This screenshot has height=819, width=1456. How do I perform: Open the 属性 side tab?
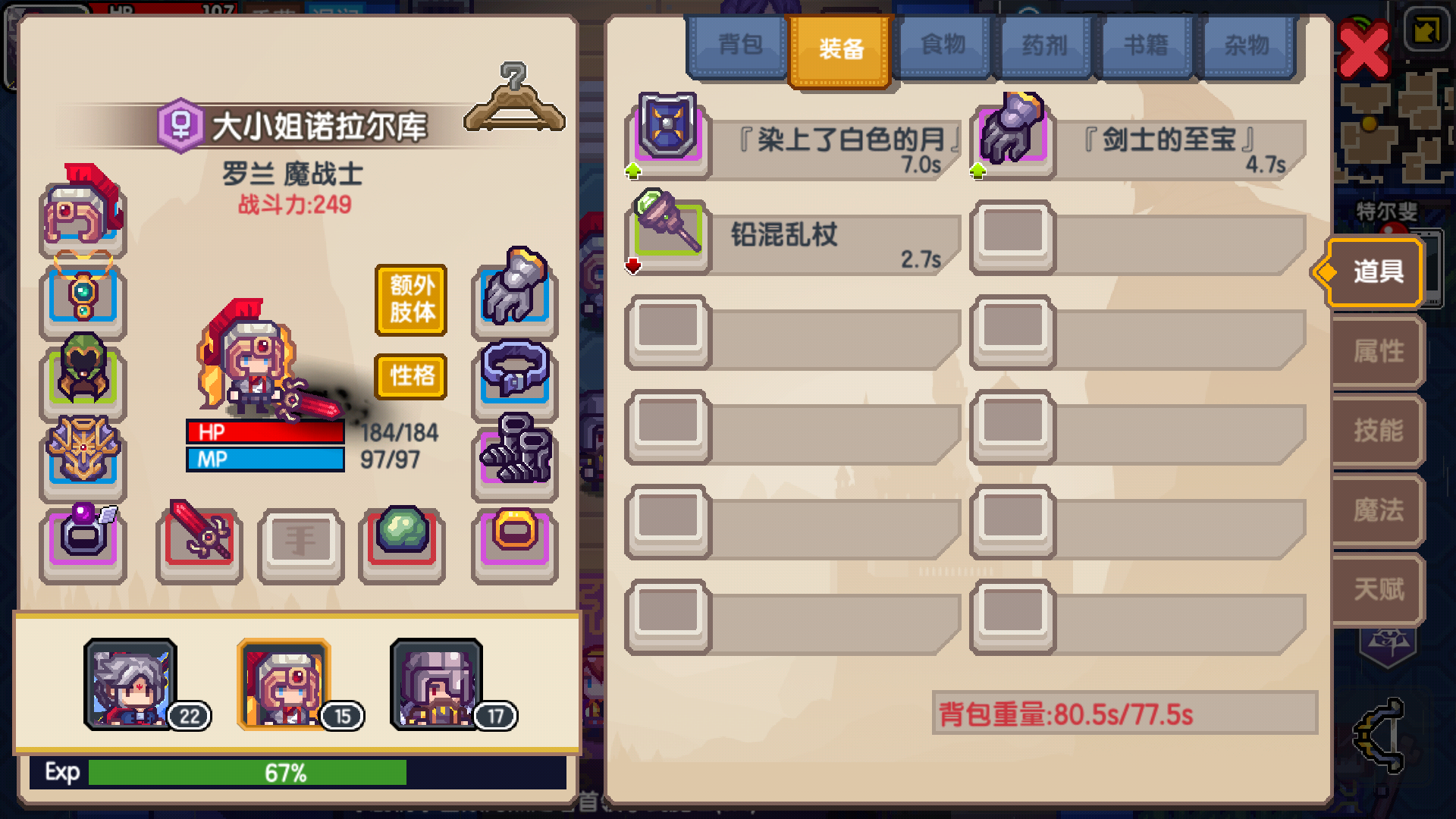click(x=1378, y=352)
